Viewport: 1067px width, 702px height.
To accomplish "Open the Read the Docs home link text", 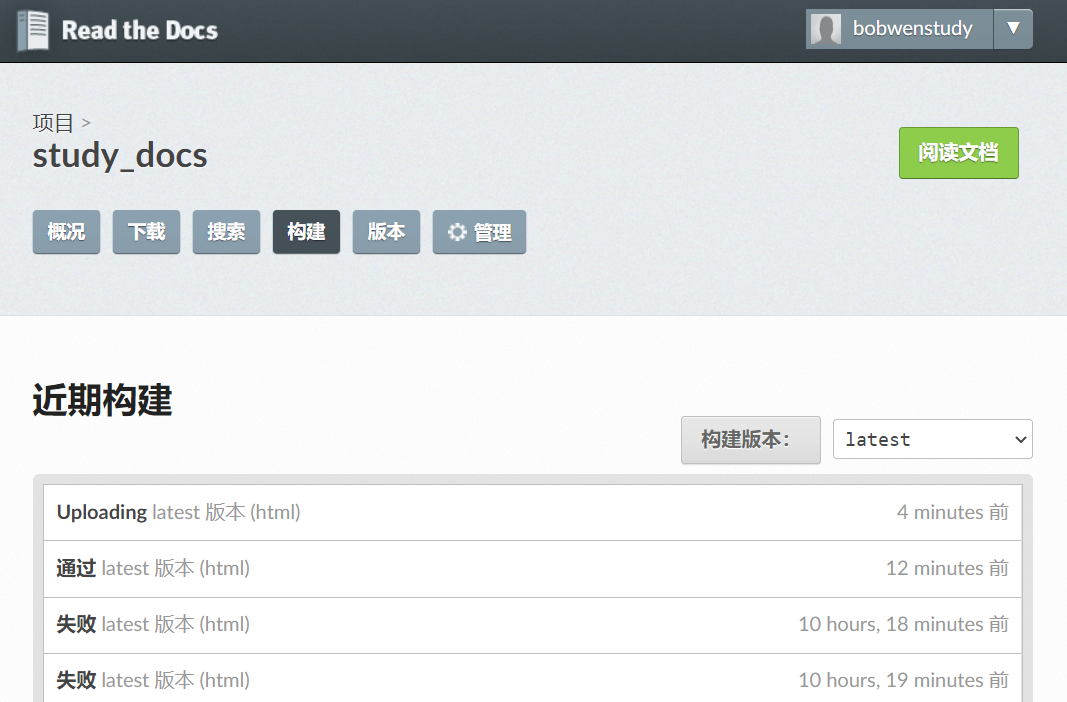I will (139, 31).
